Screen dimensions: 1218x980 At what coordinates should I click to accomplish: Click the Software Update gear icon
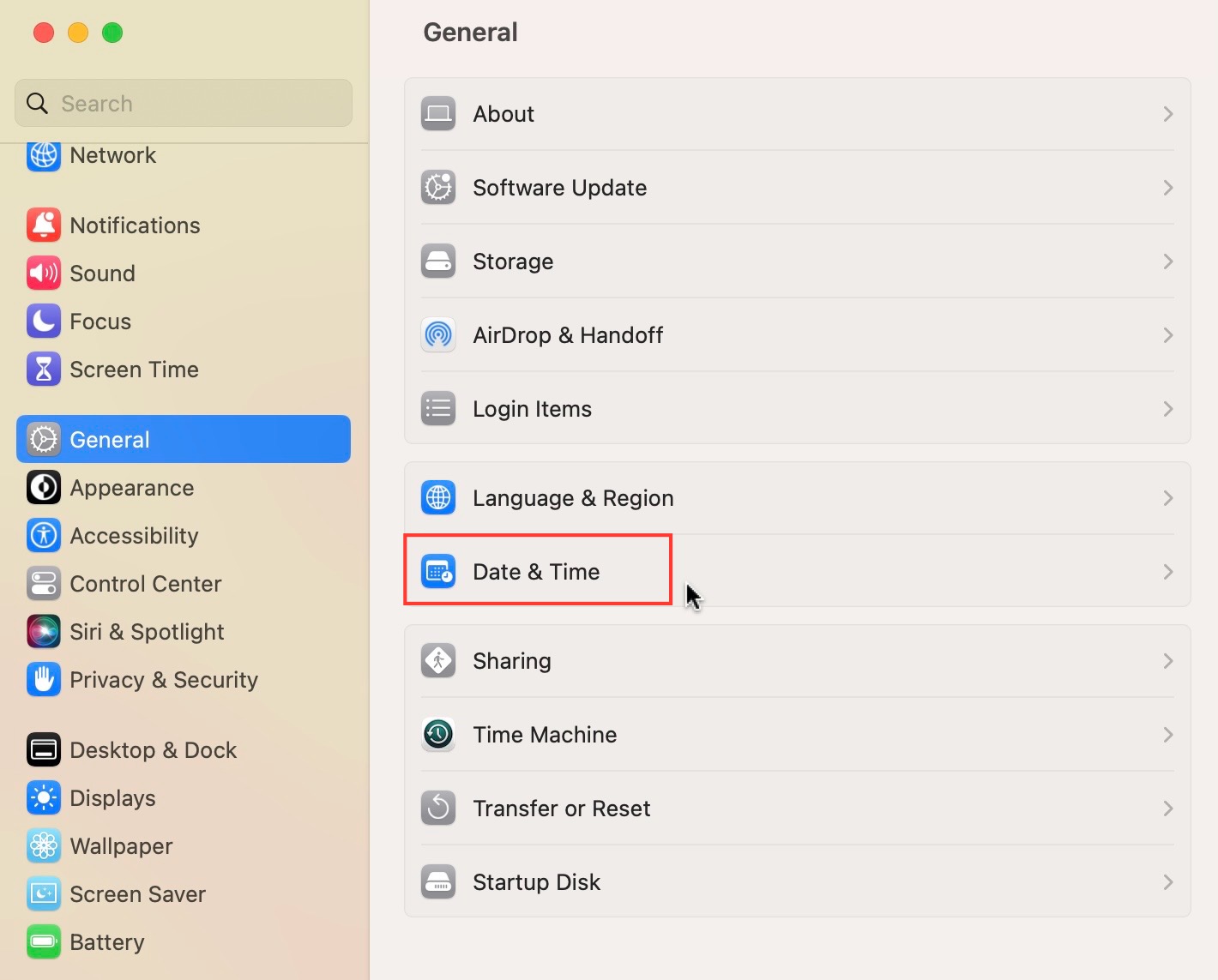[438, 188]
